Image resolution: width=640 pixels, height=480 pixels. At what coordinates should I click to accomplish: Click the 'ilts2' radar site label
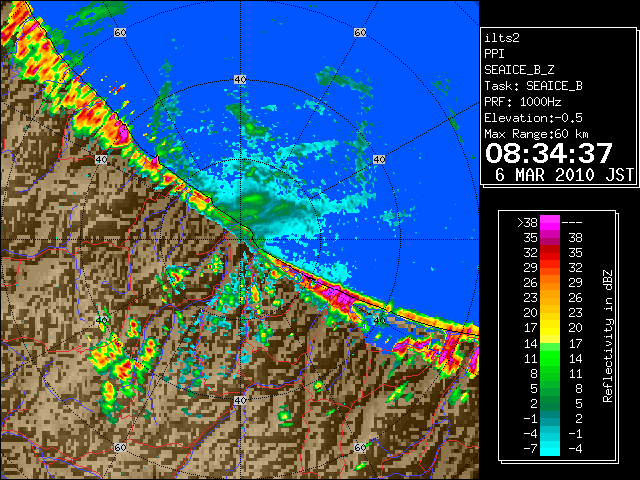point(502,38)
